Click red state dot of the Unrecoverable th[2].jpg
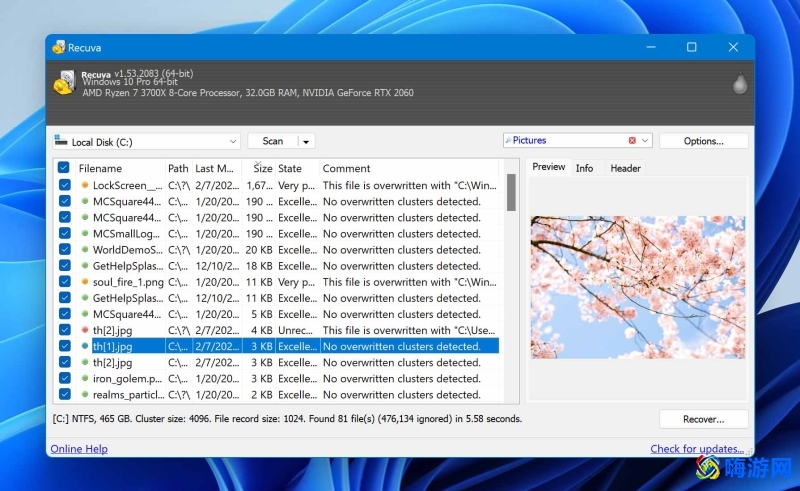800x491 pixels. [85, 330]
